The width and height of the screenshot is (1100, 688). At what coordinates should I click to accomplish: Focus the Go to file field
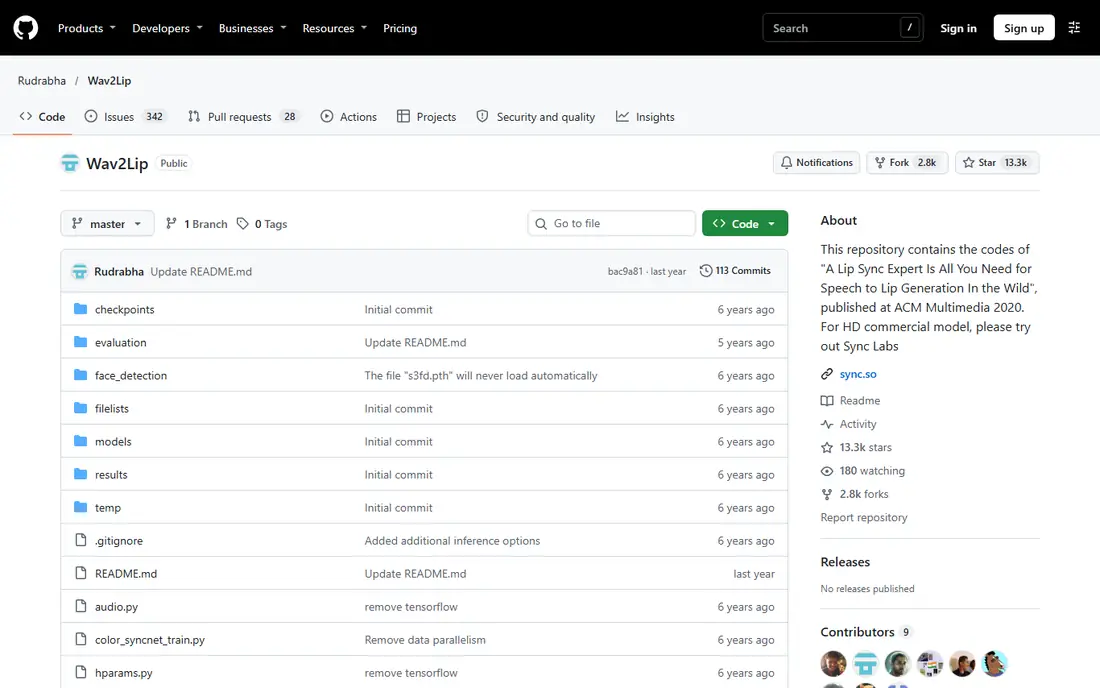611,224
